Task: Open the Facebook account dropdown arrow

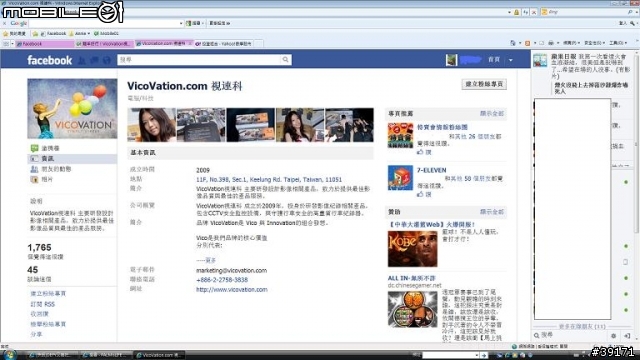Action: click(x=511, y=60)
